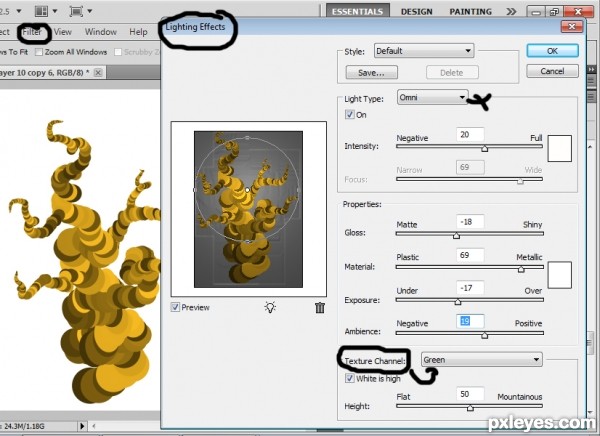
Task: Click the light center handle in the preview
Action: 248,189
